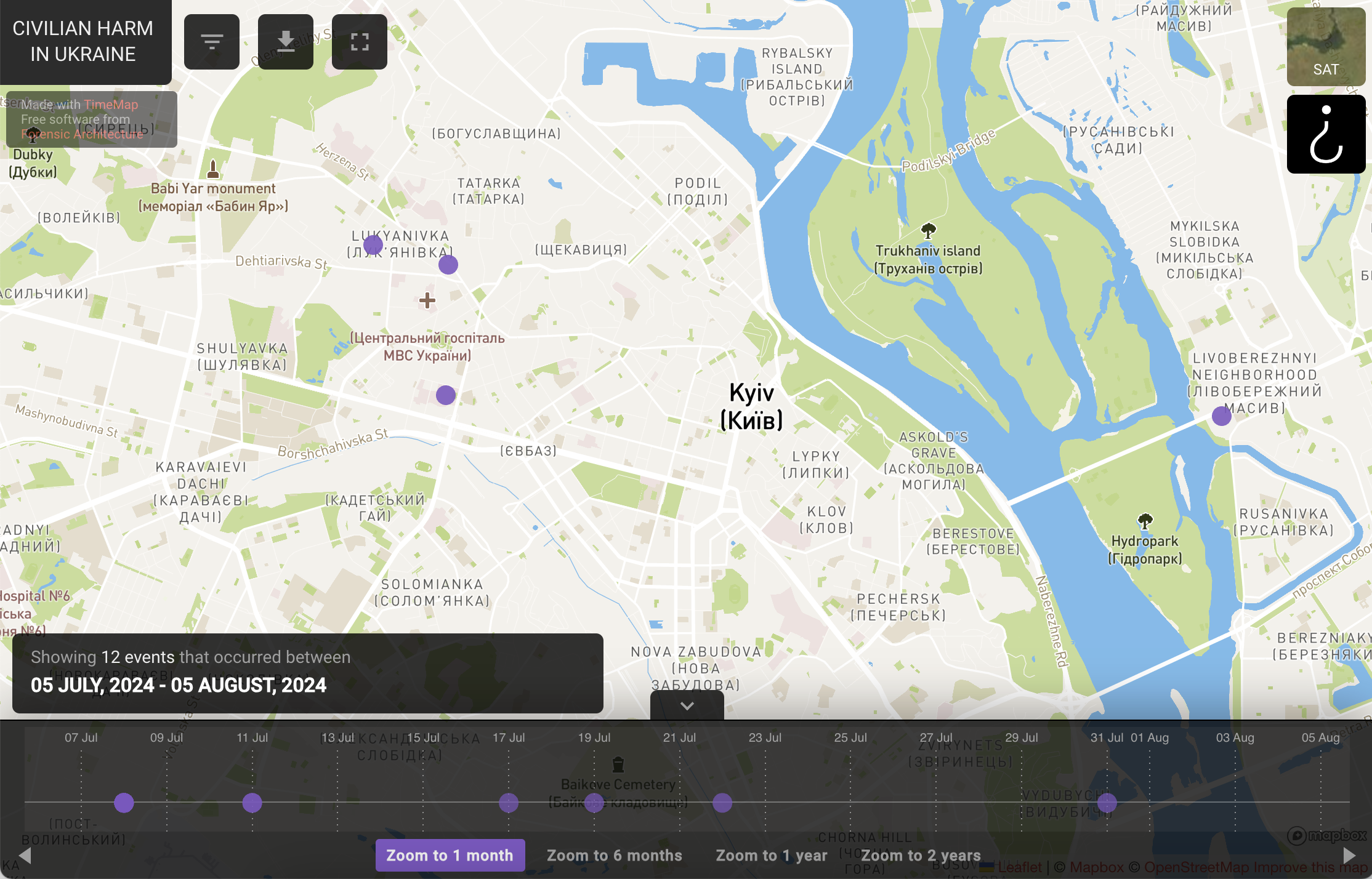Collapse the timeline with chevron
Viewport: 1372px width, 879px height.
point(687,705)
